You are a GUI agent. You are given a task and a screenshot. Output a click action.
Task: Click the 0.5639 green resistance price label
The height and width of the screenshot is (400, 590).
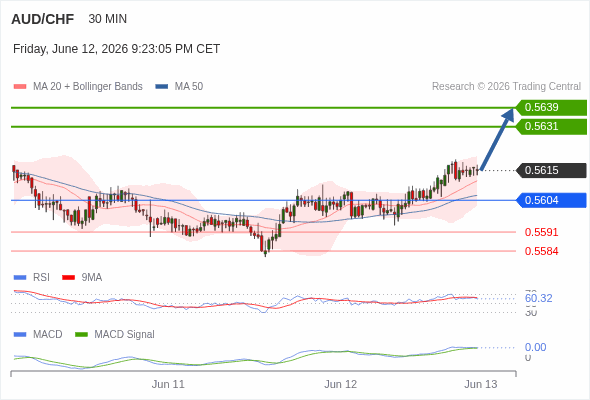[x=551, y=108]
